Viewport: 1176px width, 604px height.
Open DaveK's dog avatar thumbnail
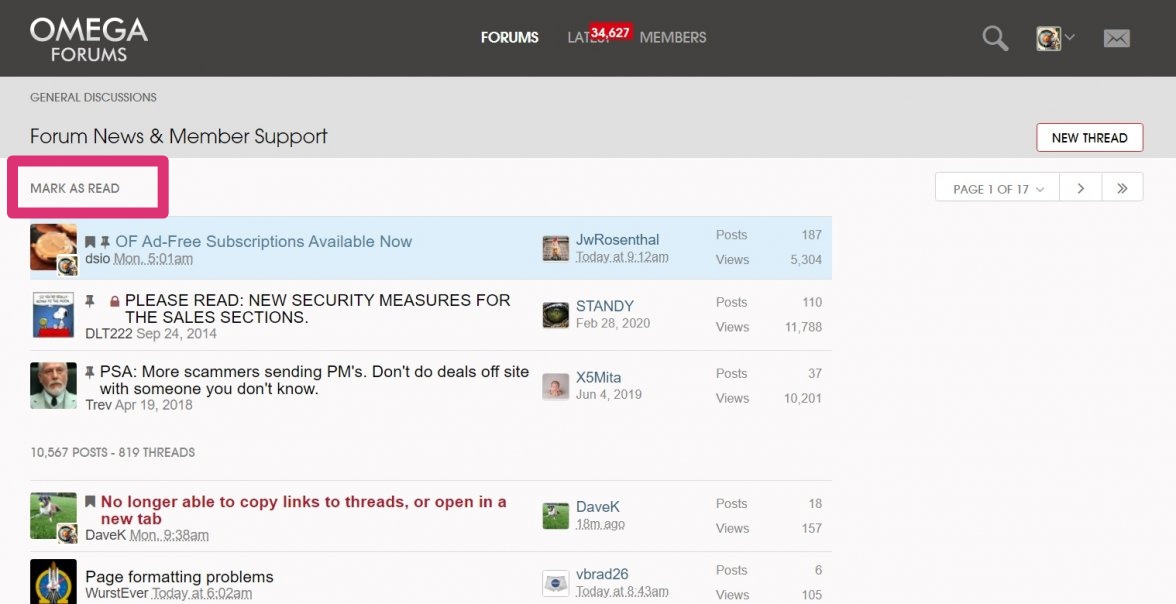click(x=52, y=514)
